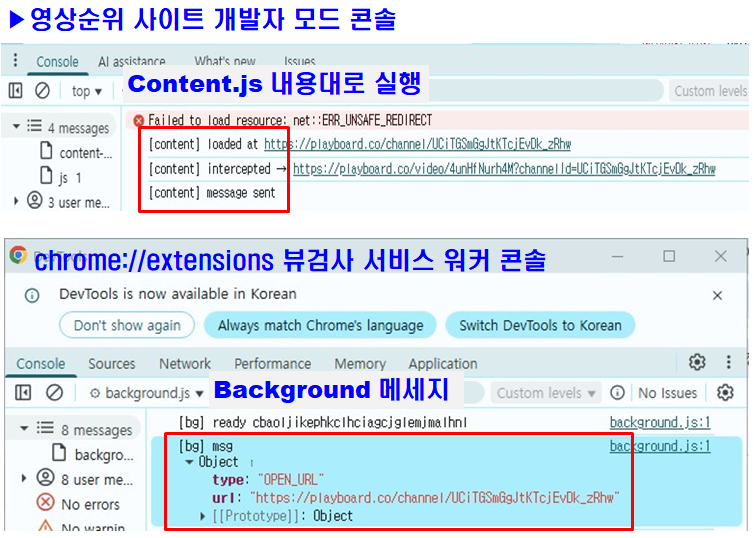Collapse the 4 messages group
The image size is (754, 538).
(16, 127)
